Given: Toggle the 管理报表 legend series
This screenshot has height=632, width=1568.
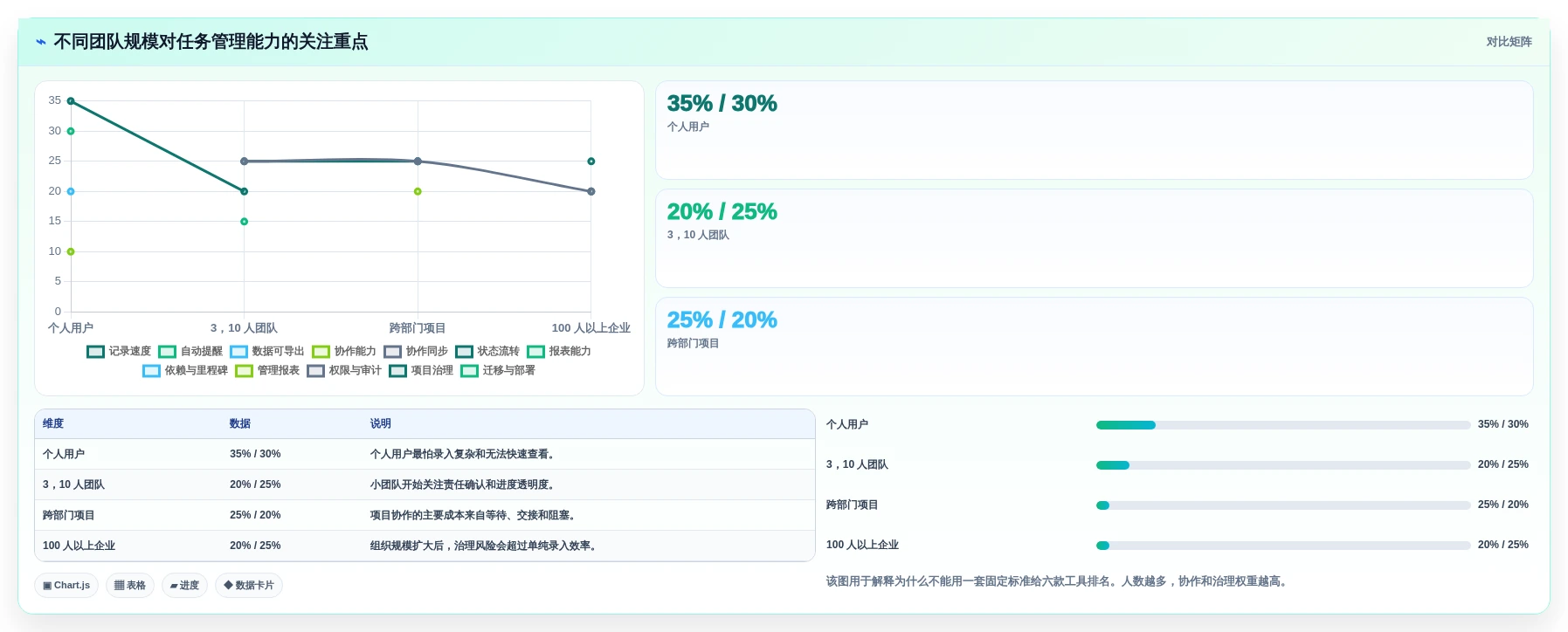Looking at the screenshot, I should [x=267, y=370].
